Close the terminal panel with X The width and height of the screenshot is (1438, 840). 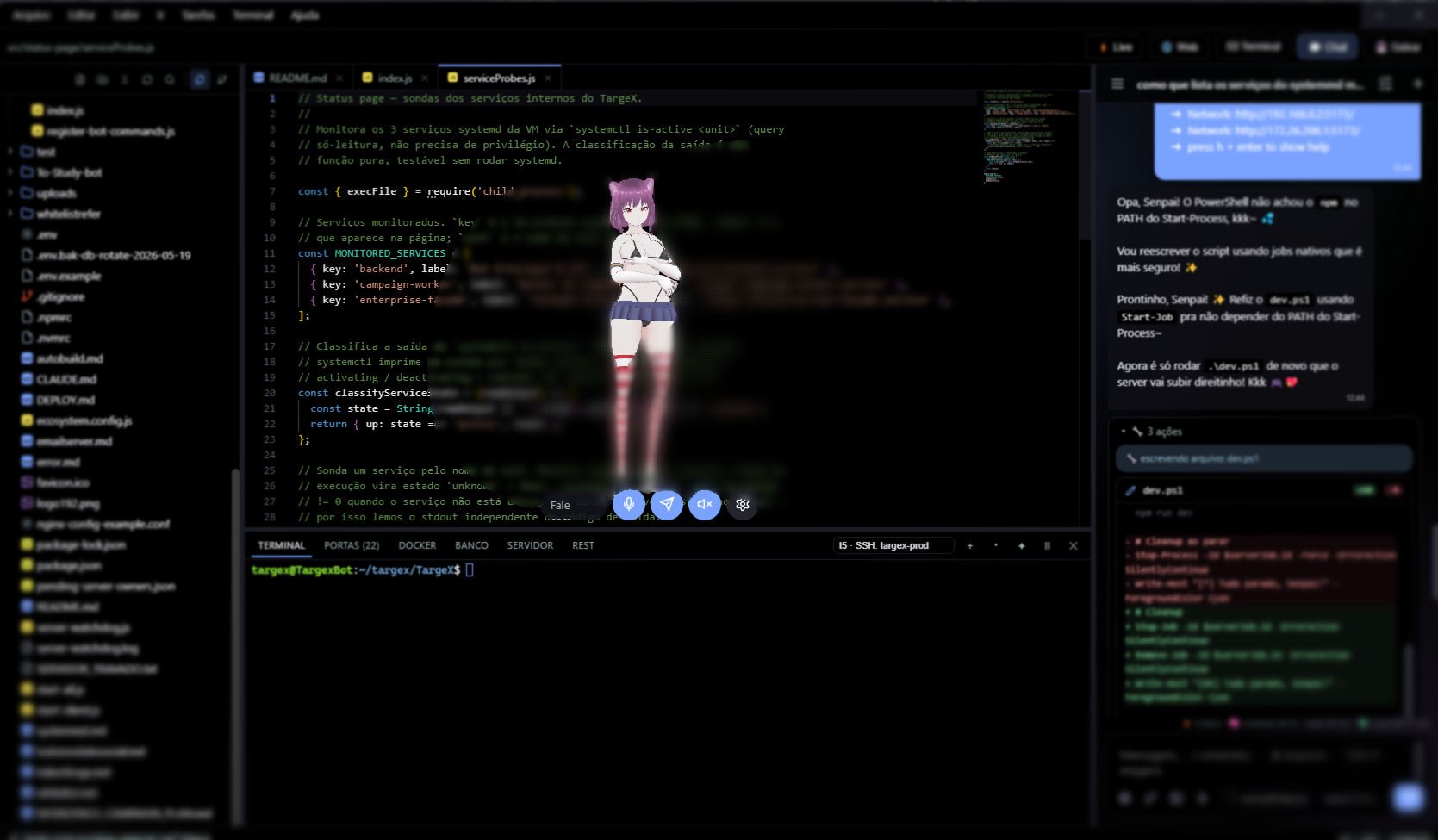[1074, 545]
